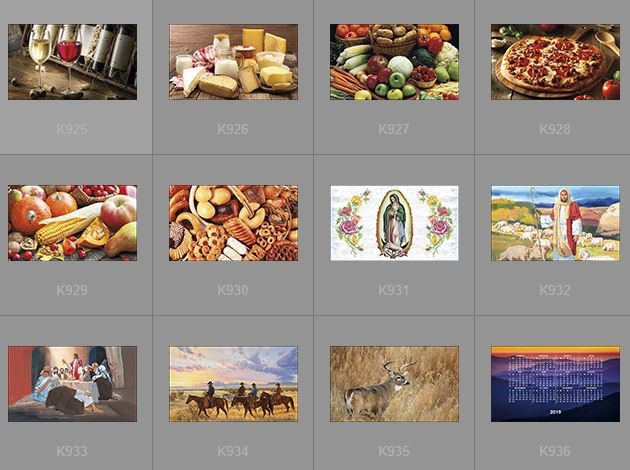Image resolution: width=630 pixels, height=470 pixels.
Task: Choose the K936 label text
Action: pyautogui.click(x=555, y=451)
